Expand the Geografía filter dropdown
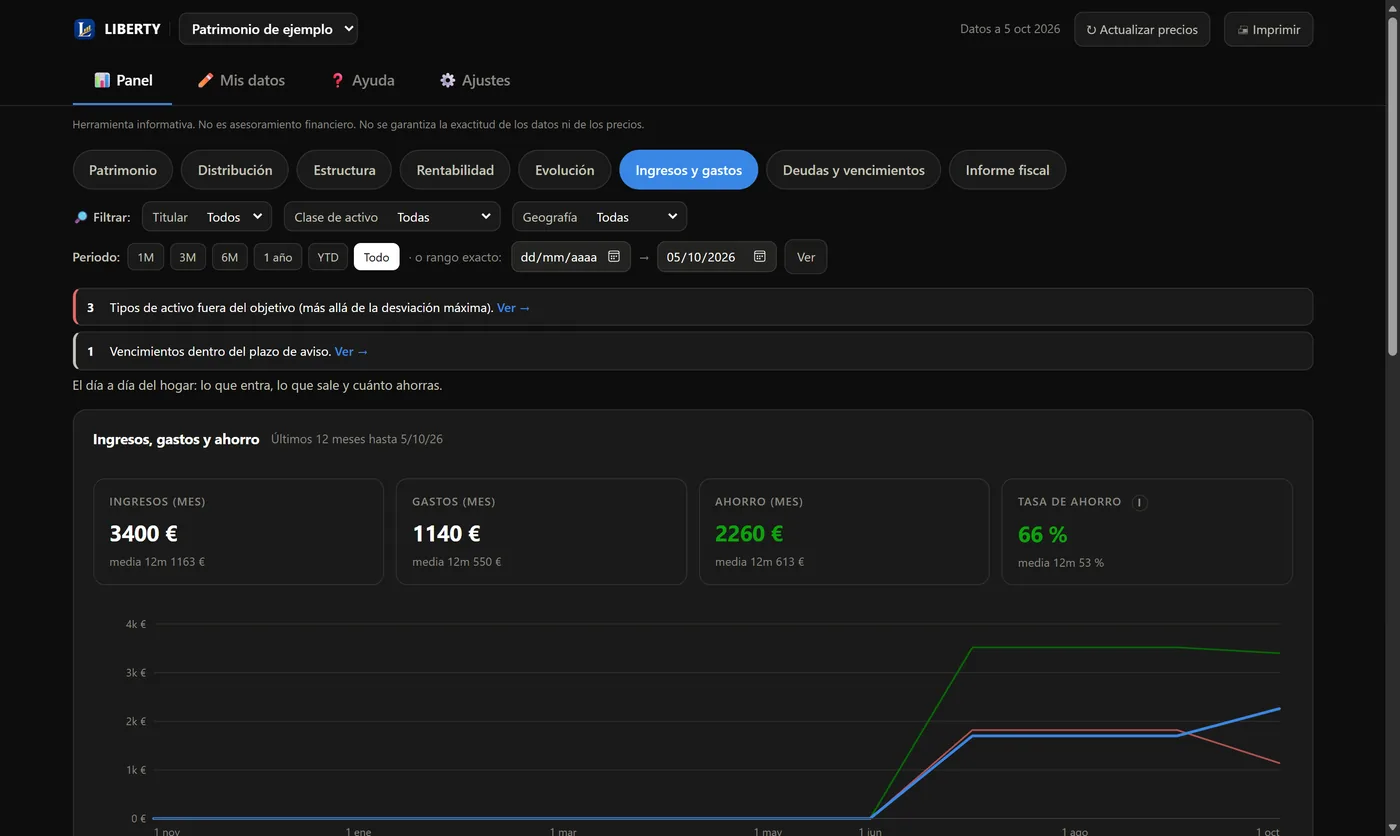 click(x=599, y=217)
